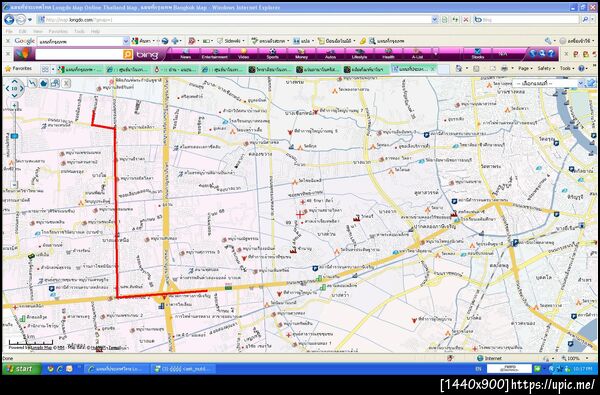Open Bing toolbar Video
This screenshot has height=395, width=600.
click(x=243, y=54)
